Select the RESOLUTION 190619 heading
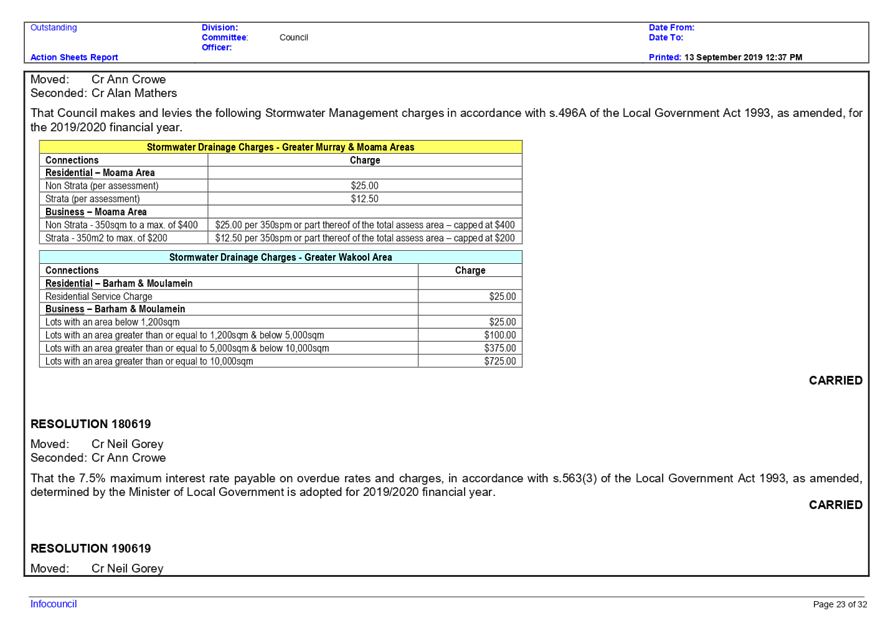Image resolution: width=893 pixels, height=626 pixels. pyautogui.click(x=91, y=548)
